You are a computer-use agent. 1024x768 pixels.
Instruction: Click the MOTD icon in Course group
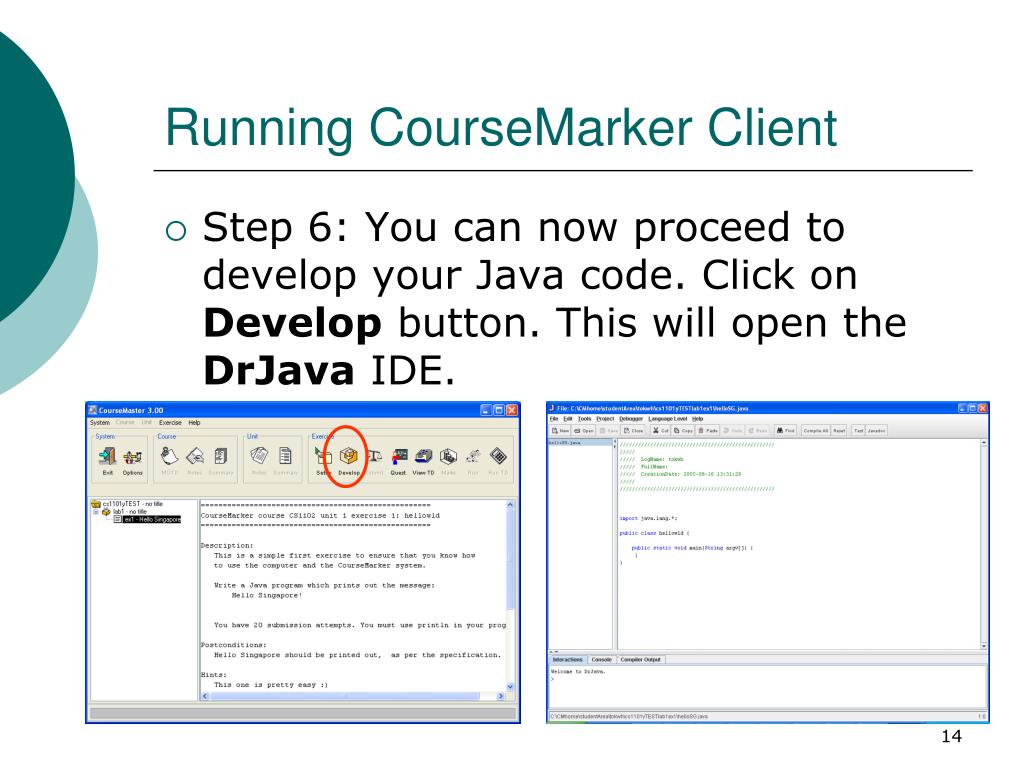click(x=169, y=456)
